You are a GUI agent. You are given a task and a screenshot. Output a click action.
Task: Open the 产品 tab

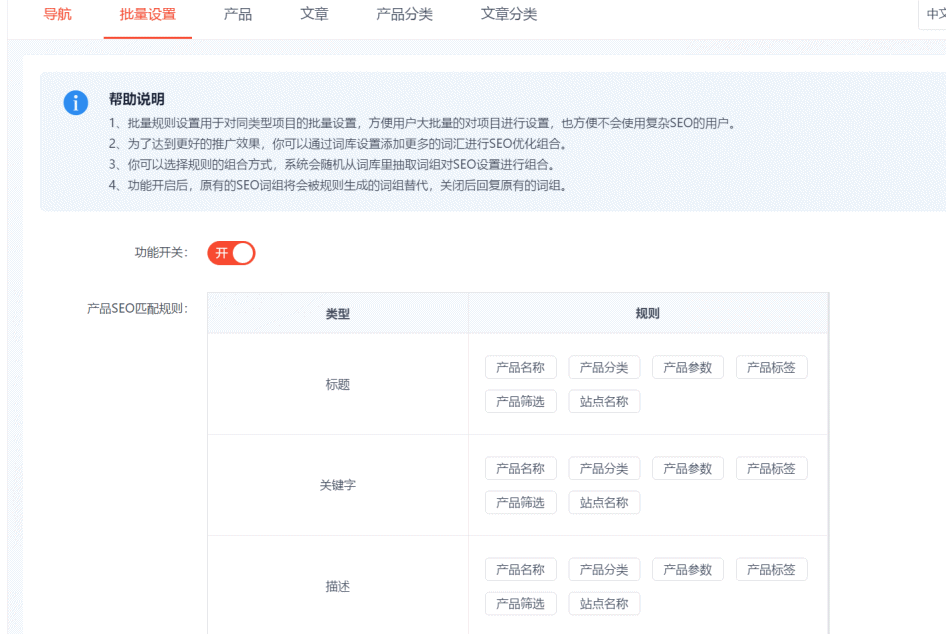[x=238, y=15]
